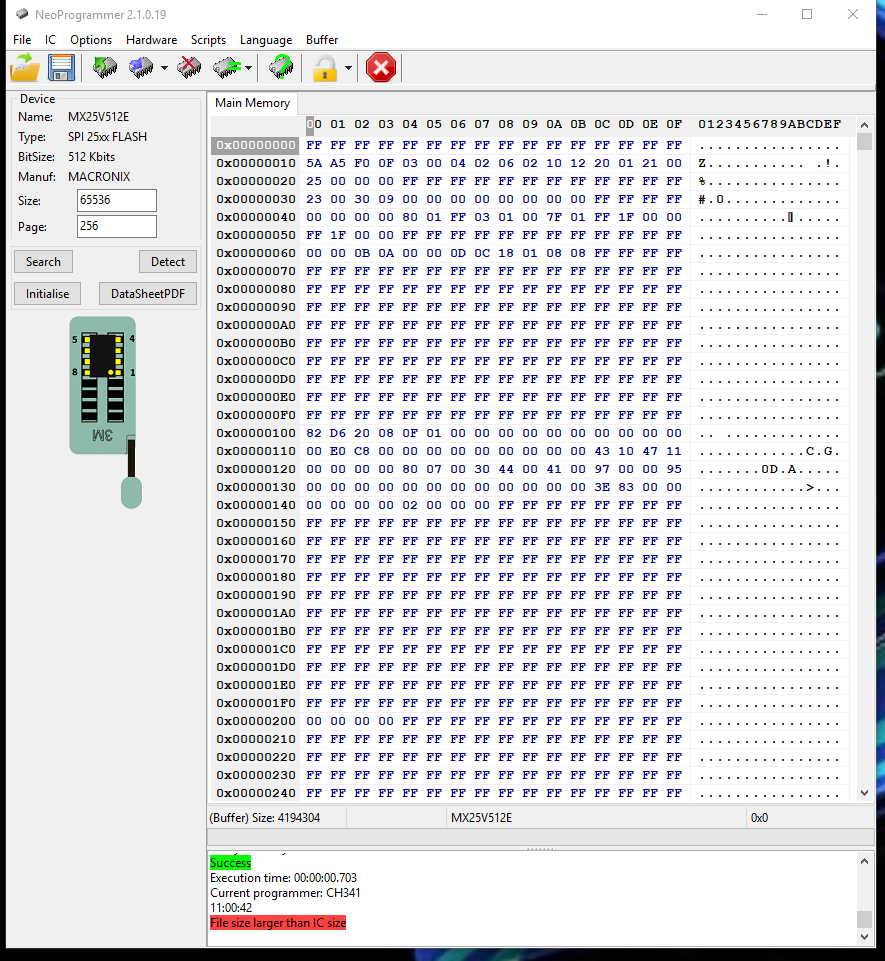Click device name MX25V512E
Image resolution: width=885 pixels, height=961 pixels.
[99, 116]
